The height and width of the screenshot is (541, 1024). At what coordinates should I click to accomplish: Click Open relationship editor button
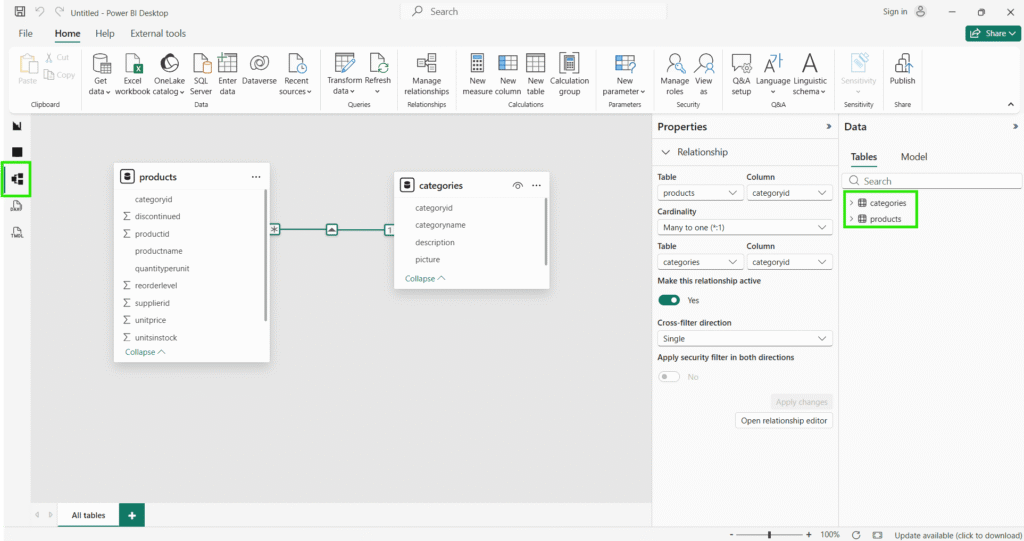point(784,421)
